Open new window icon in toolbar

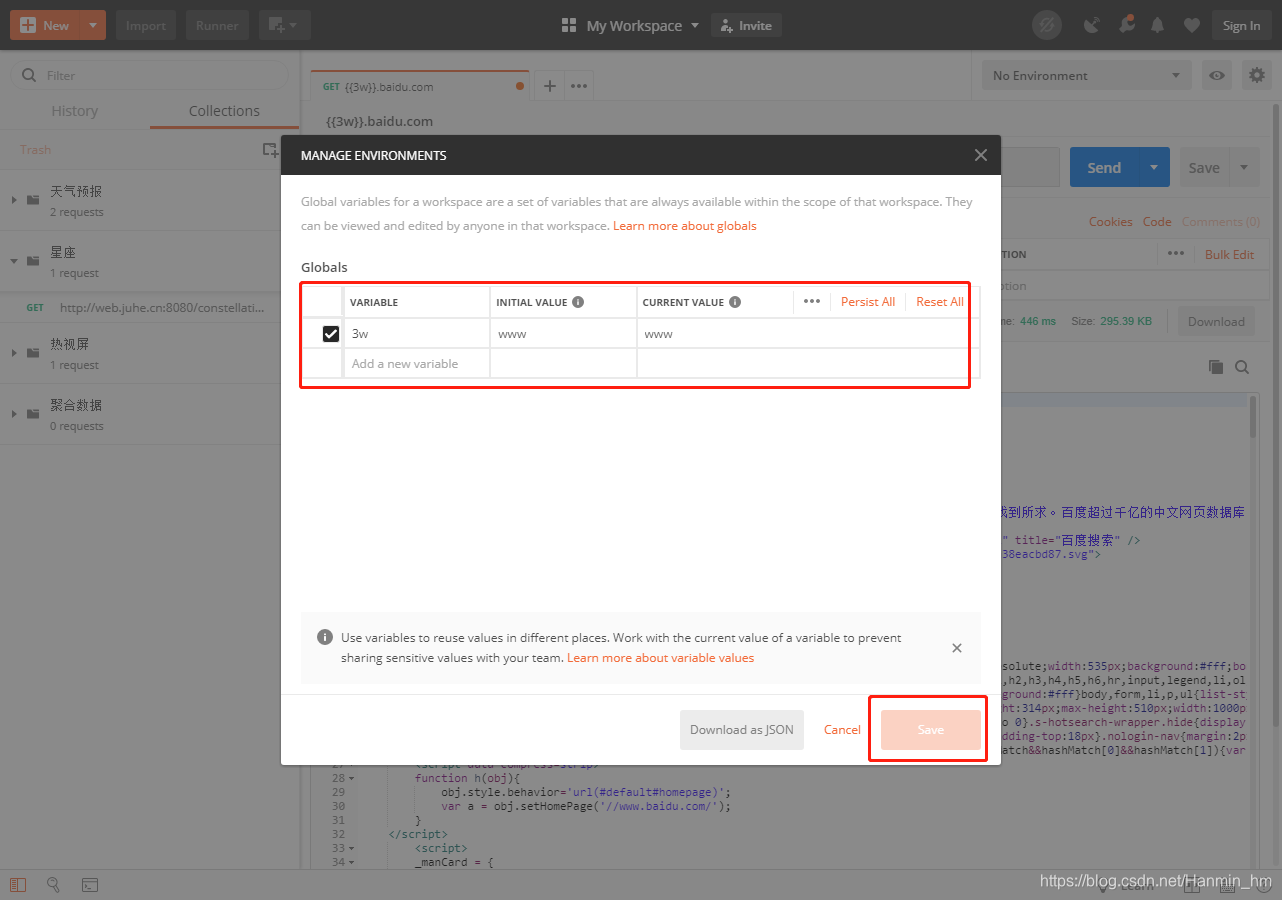click(284, 25)
